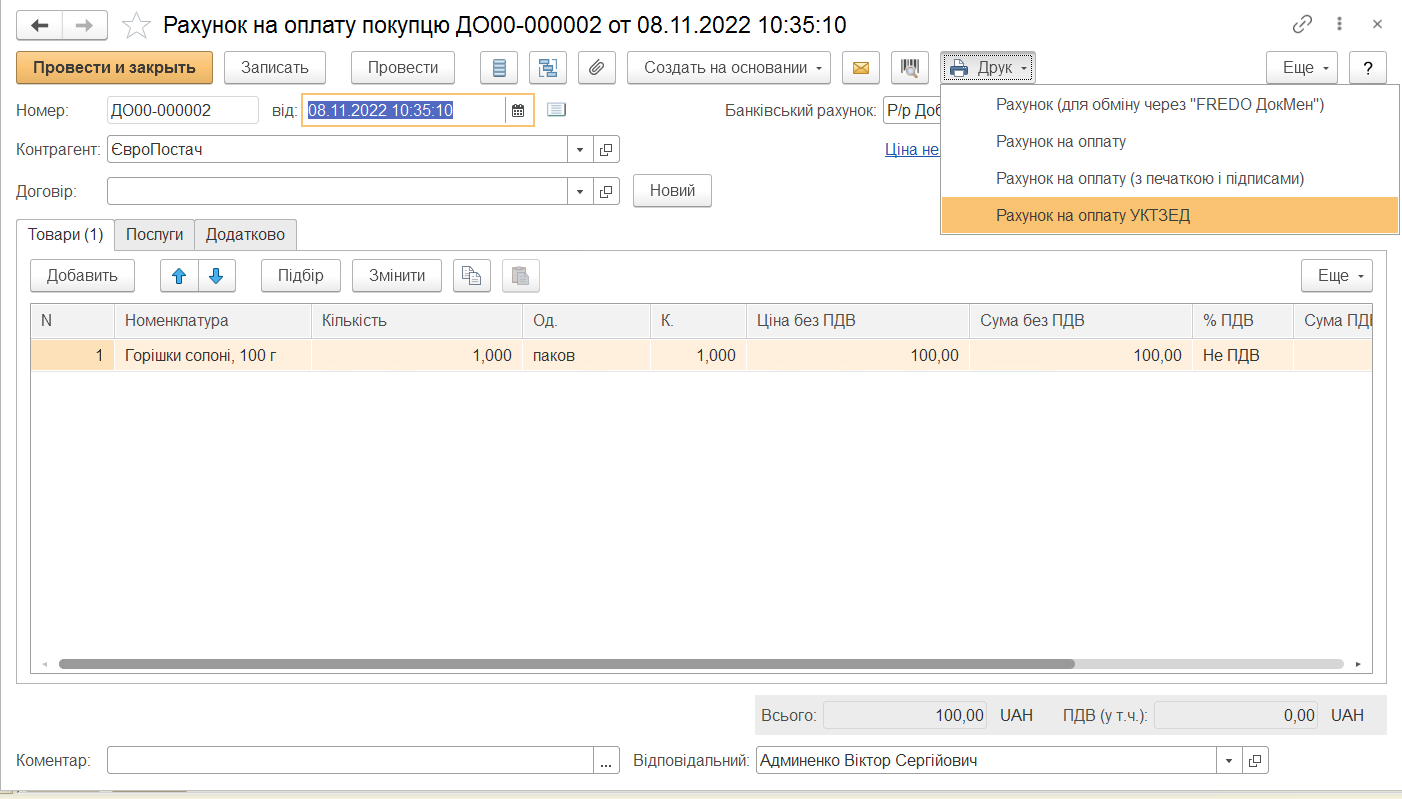This screenshot has height=799, width=1402.
Task: Sort by Номенклатура column header
Action: click(x=212, y=321)
